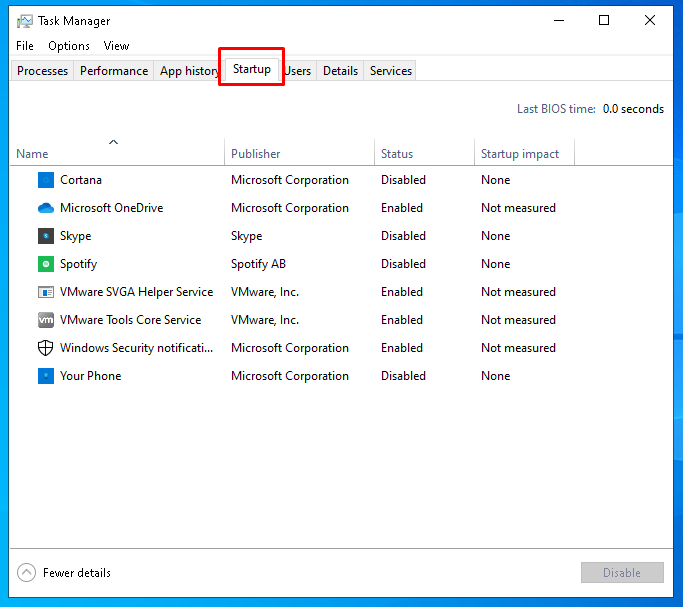Click Cortana's Disabled status cell
Image resolution: width=683 pixels, height=607 pixels.
(403, 180)
